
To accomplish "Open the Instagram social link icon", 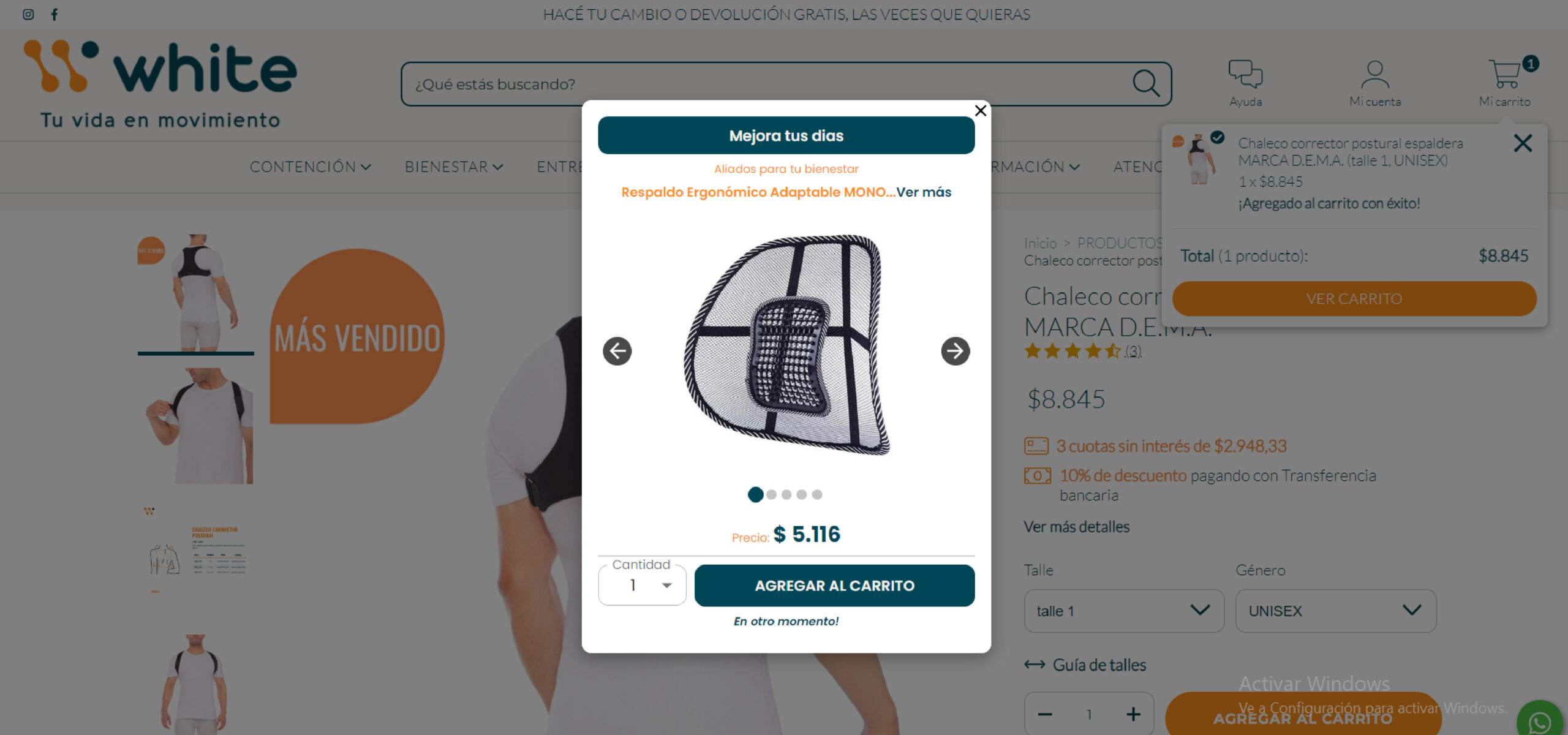I will pyautogui.click(x=28, y=14).
